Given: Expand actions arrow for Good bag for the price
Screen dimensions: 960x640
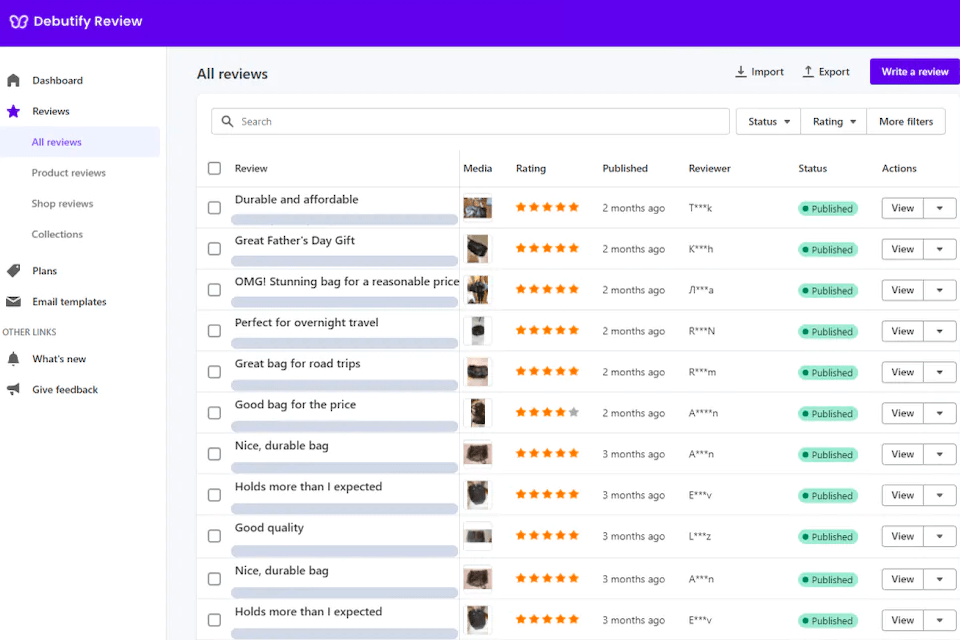Looking at the screenshot, I should coord(940,413).
